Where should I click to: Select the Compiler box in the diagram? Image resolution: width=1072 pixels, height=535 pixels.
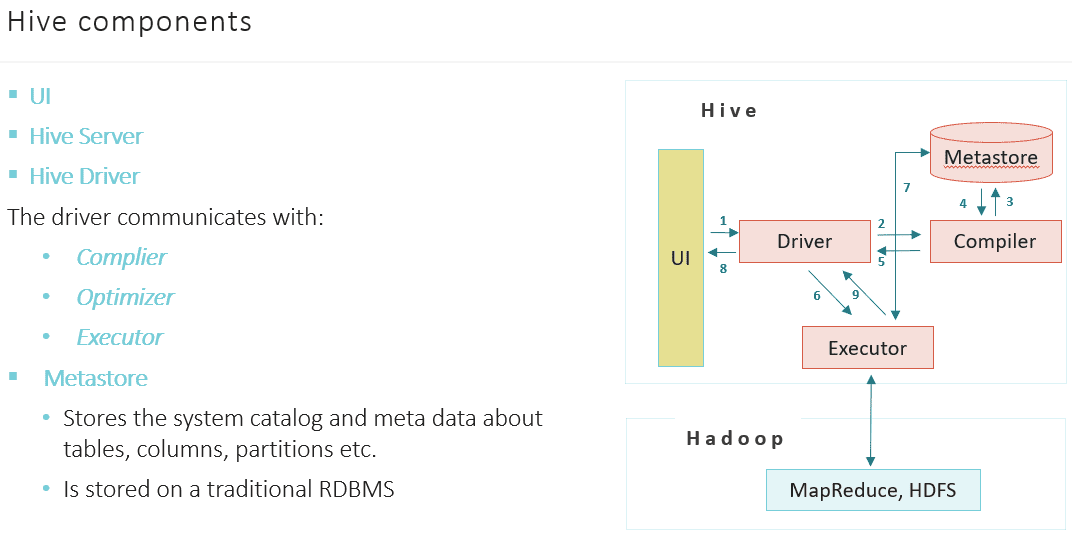point(995,241)
